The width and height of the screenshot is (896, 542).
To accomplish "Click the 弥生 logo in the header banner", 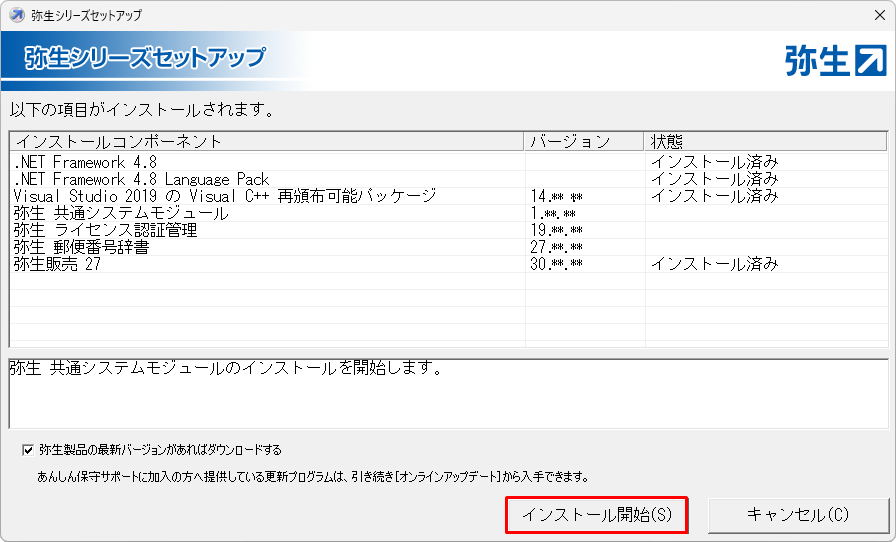I will tap(835, 60).
